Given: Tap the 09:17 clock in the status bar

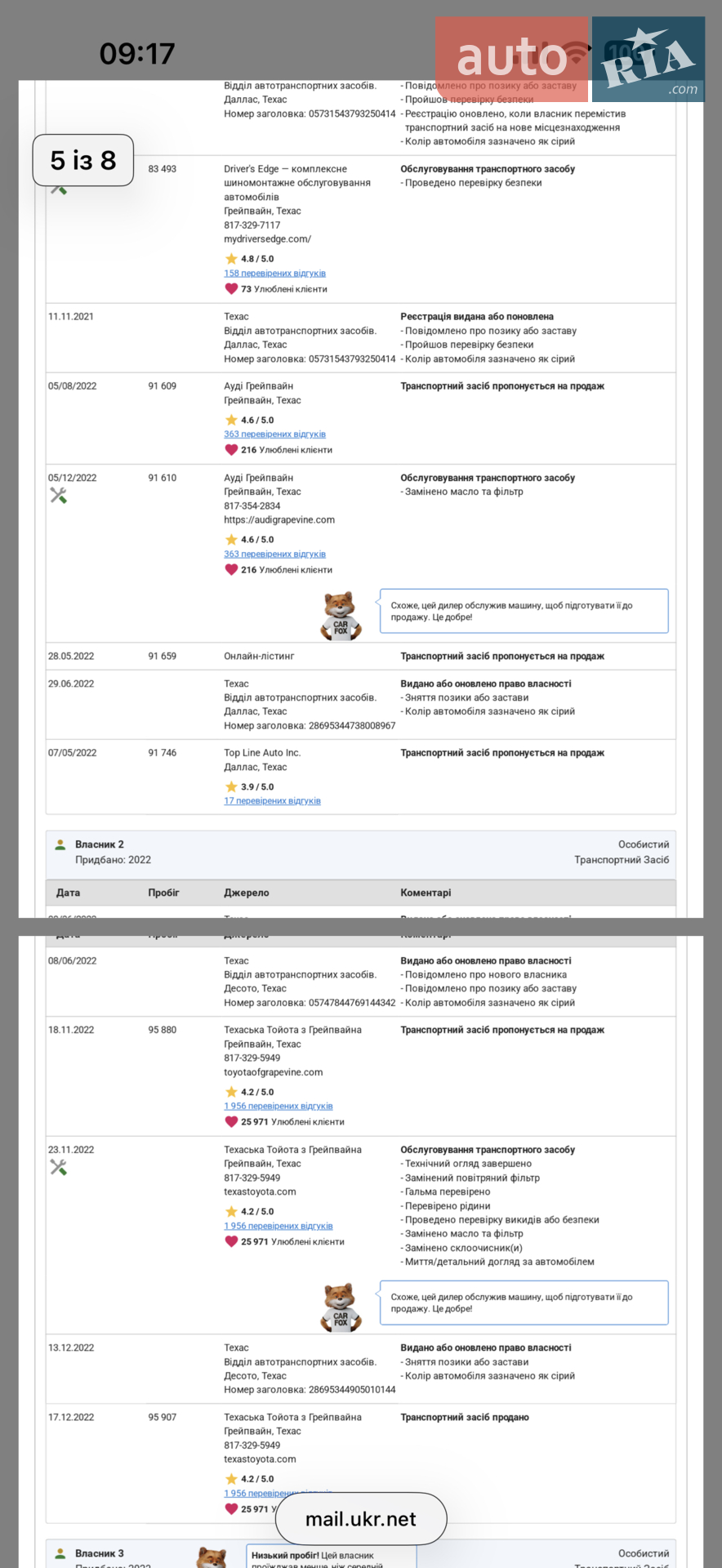Looking at the screenshot, I should pos(137,54).
